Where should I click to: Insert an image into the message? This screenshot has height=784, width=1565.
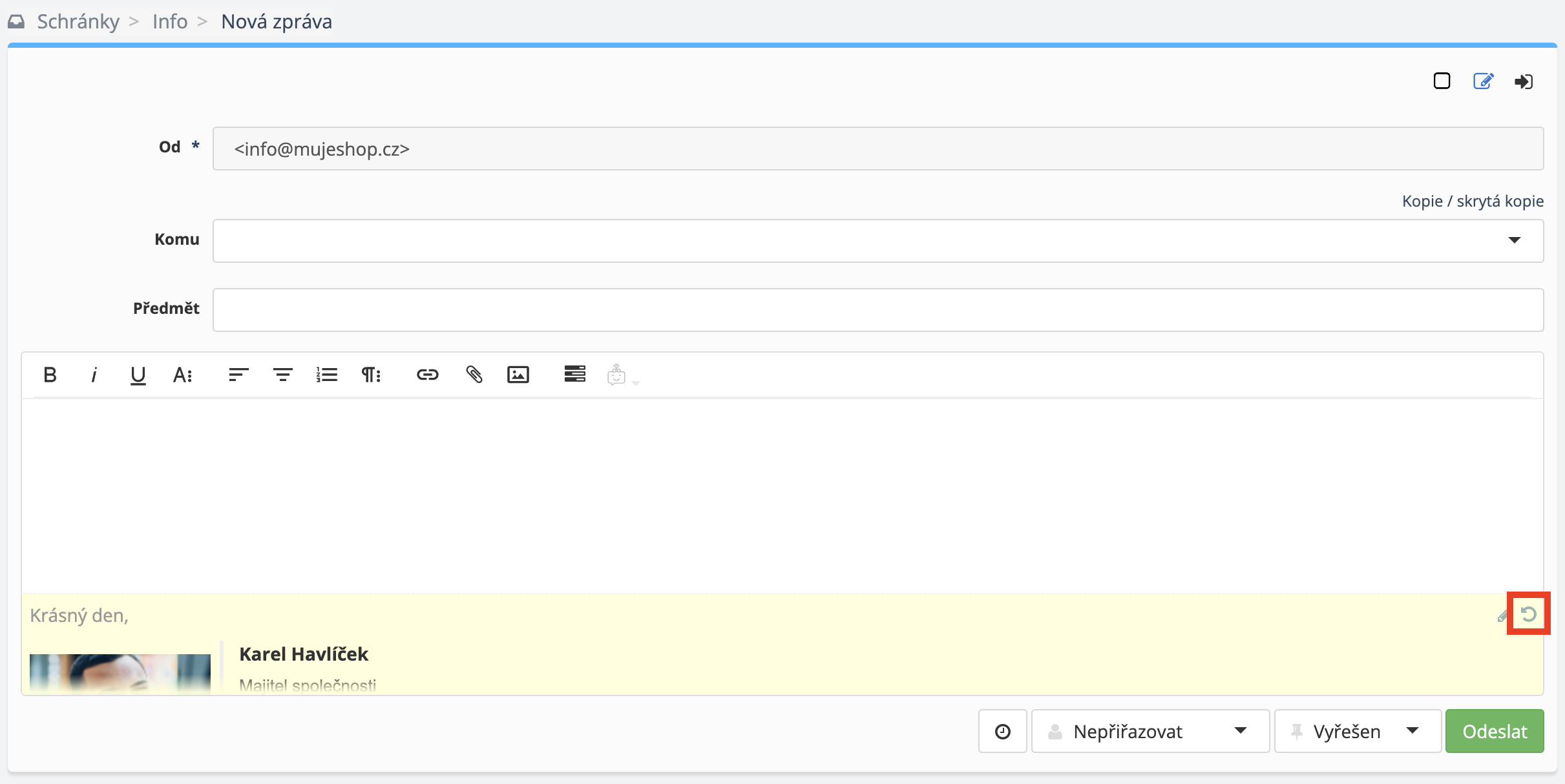click(518, 375)
